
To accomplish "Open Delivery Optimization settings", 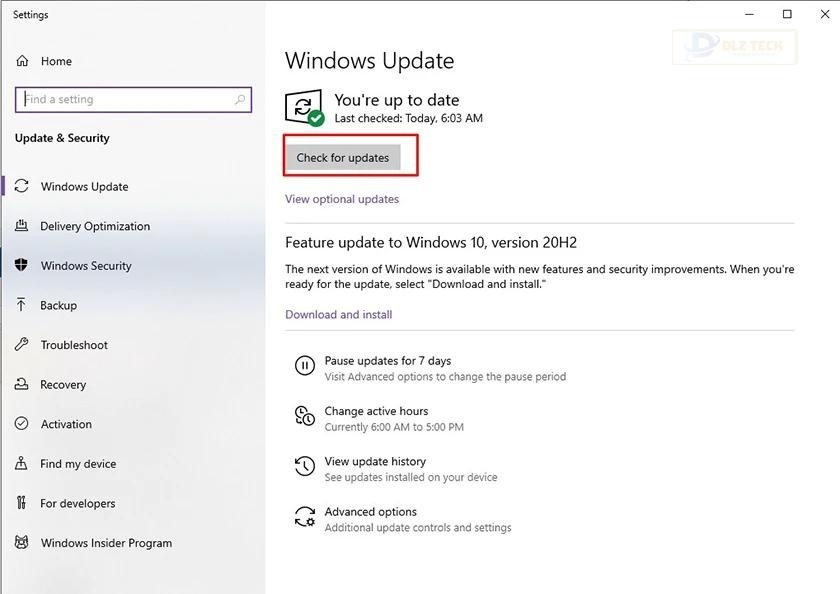I will tap(95, 226).
